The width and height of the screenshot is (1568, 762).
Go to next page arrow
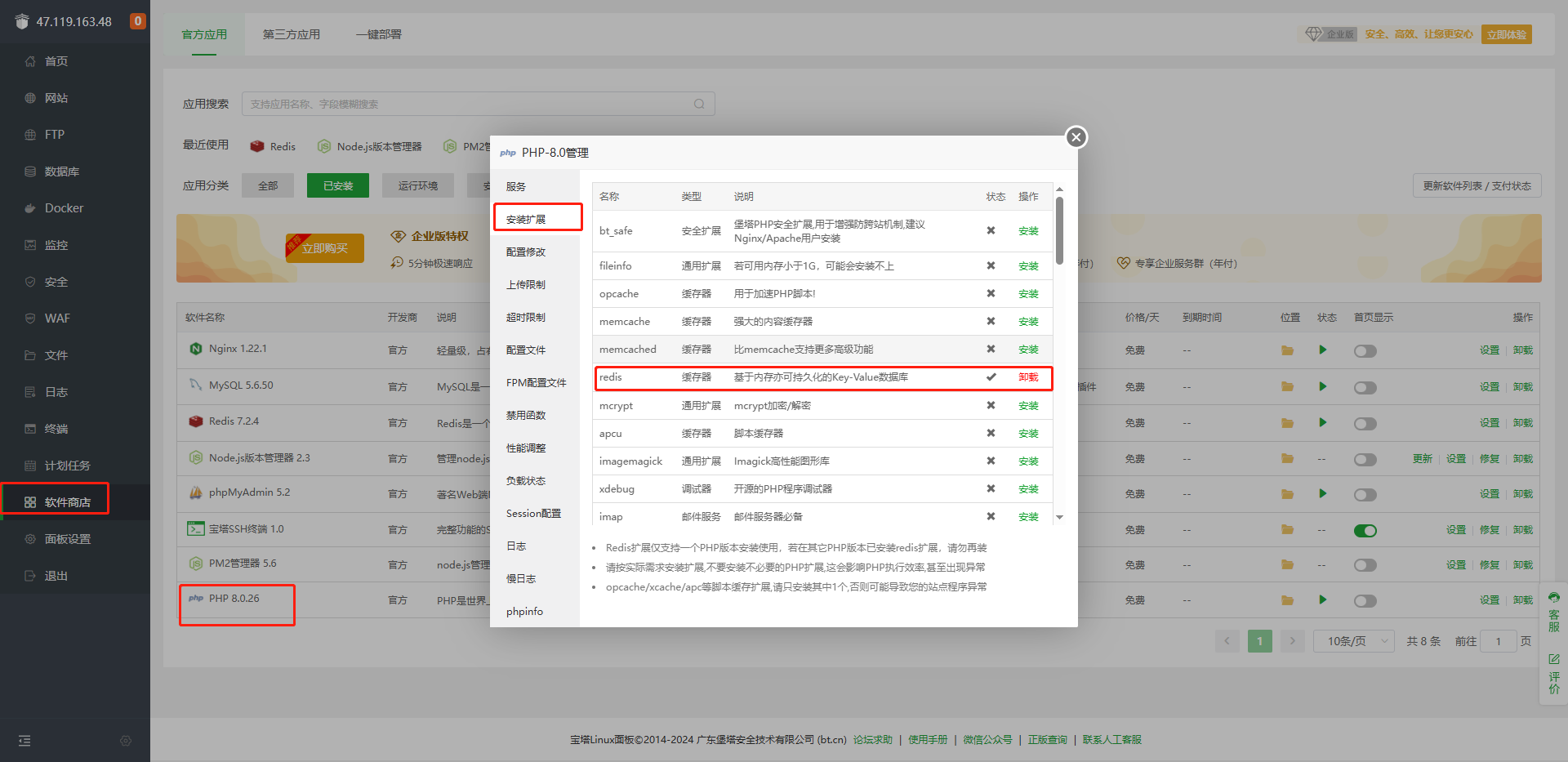1292,641
